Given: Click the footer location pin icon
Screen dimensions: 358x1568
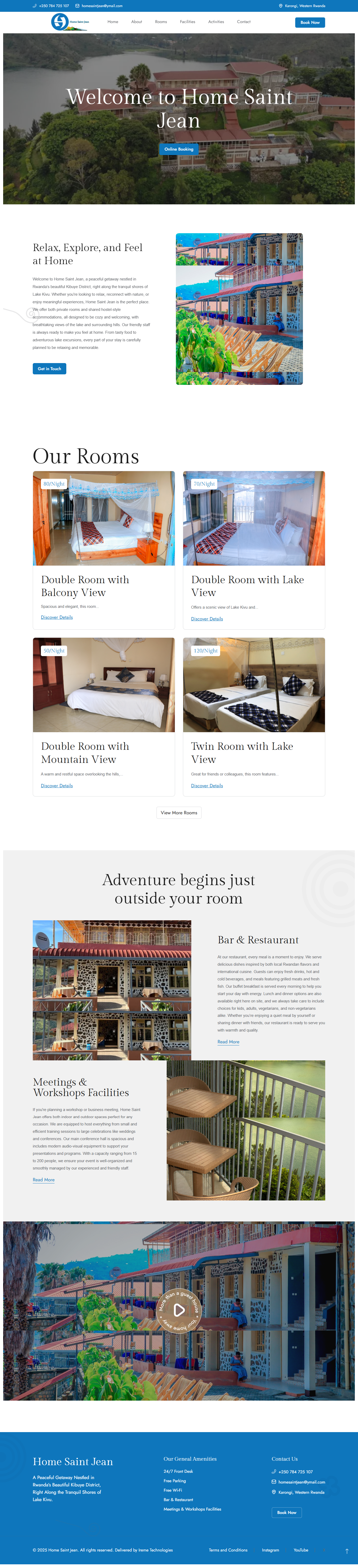Looking at the screenshot, I should pos(274,1492).
